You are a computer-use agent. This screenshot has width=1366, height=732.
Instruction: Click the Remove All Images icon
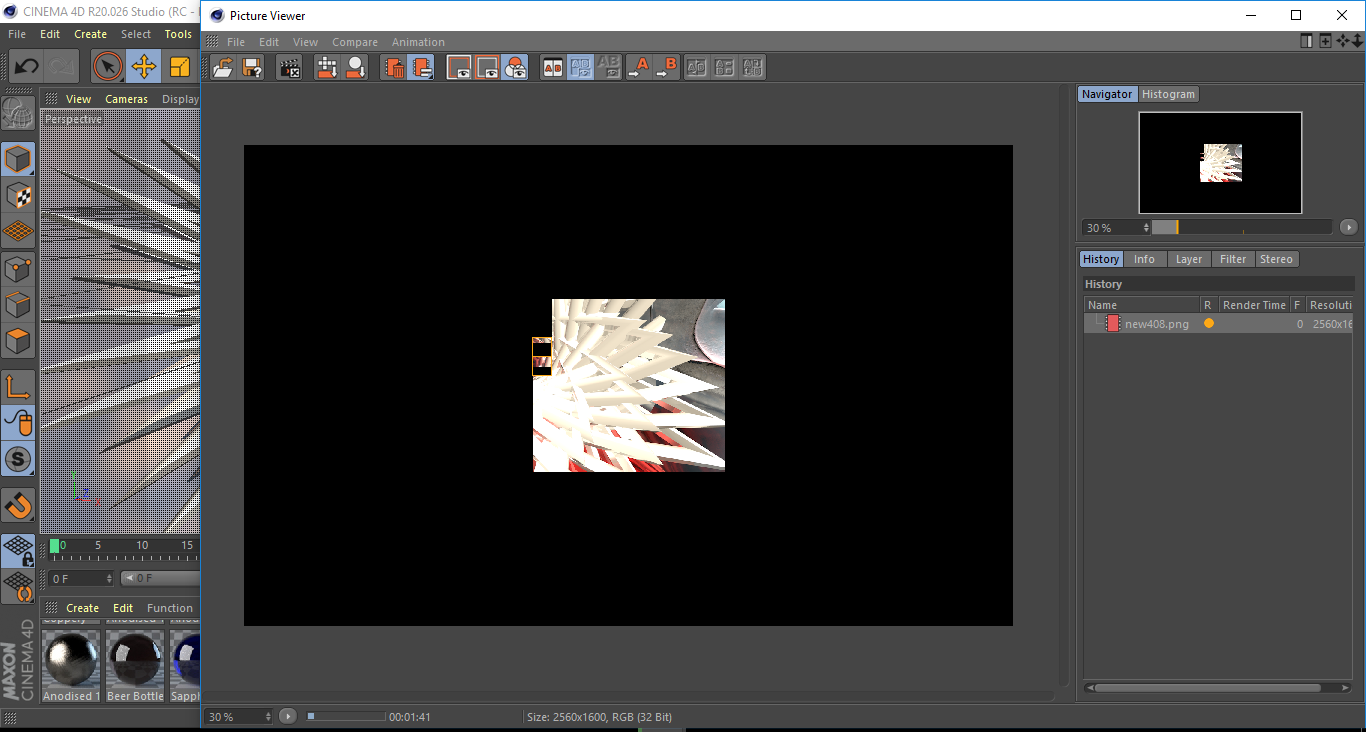click(421, 67)
